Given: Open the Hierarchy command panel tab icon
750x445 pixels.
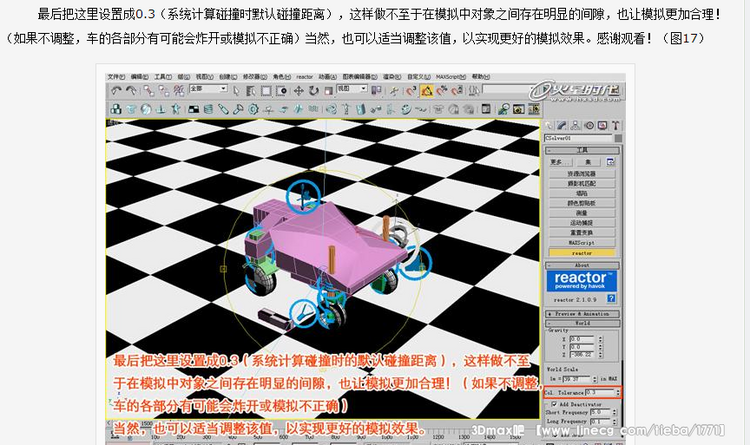Looking at the screenshot, I should (x=575, y=125).
